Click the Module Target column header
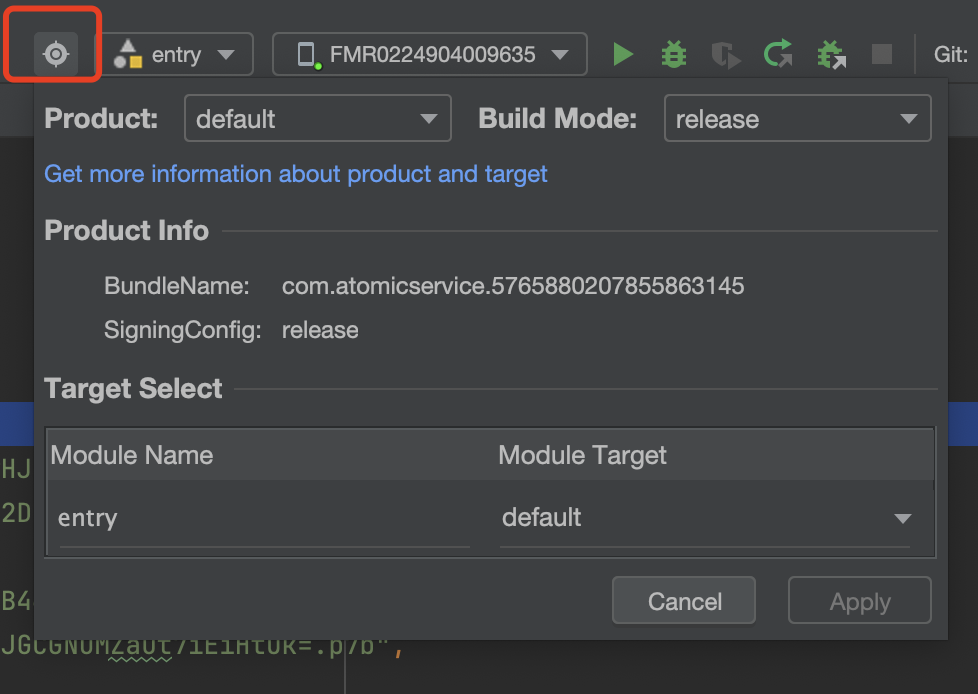This screenshot has height=694, width=978. click(582, 455)
